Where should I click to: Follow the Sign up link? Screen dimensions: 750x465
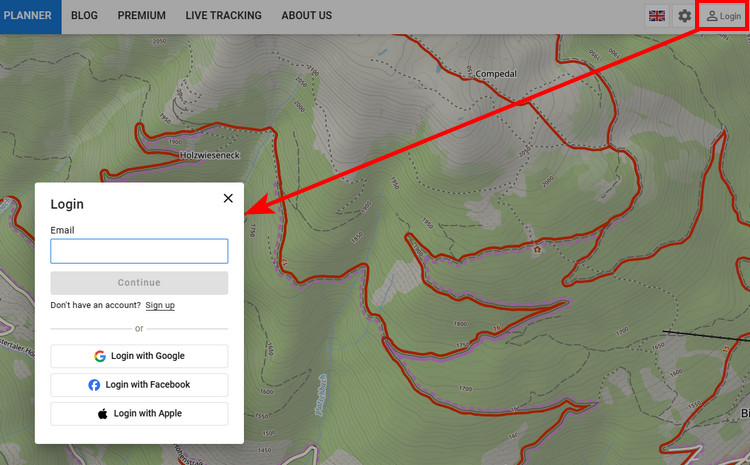click(x=160, y=305)
